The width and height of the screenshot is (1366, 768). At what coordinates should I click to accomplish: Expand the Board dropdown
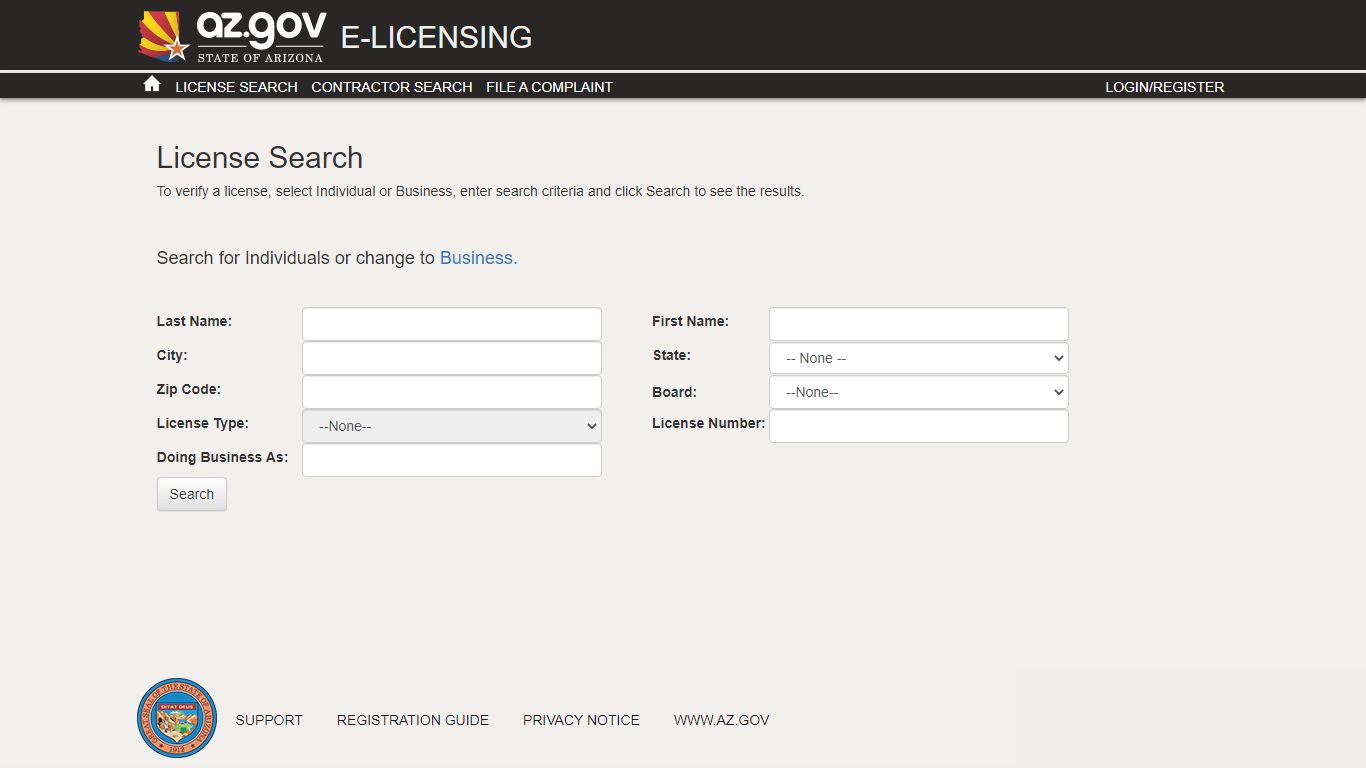click(x=919, y=392)
